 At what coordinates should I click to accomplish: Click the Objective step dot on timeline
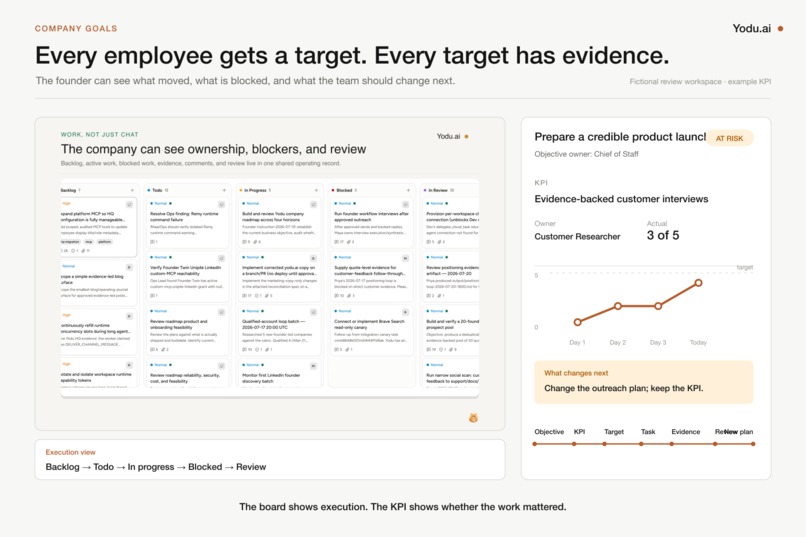pos(535,444)
